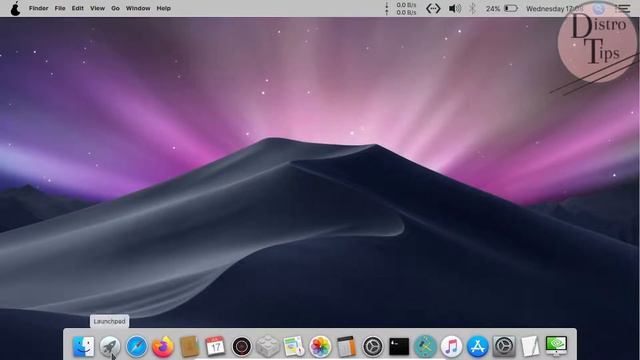Click the Wednesday clock in menu bar
The width and height of the screenshot is (640, 360).
tap(555, 9)
